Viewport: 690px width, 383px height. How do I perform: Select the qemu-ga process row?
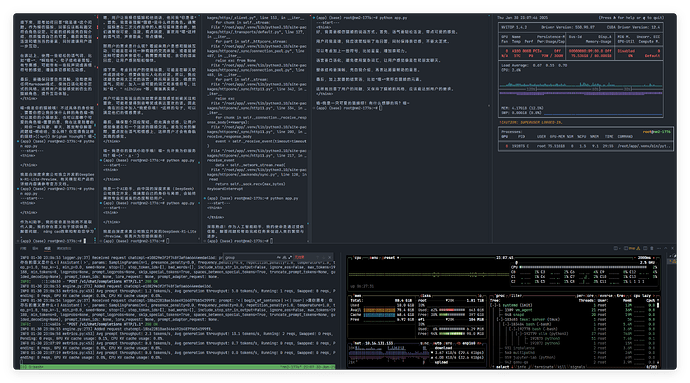coord(572,362)
